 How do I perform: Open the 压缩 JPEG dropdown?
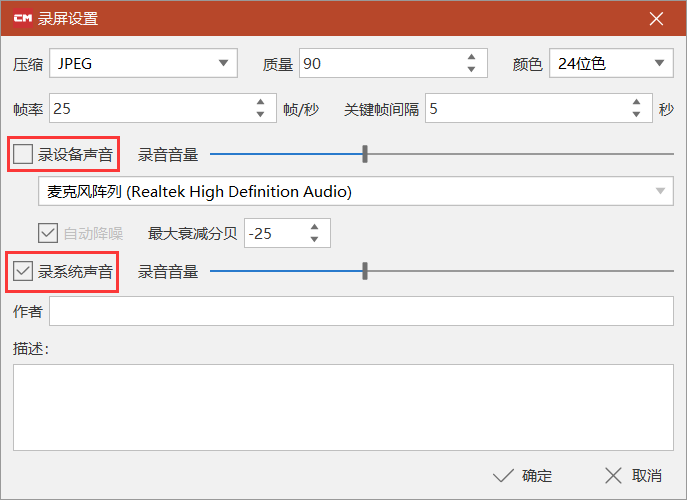(143, 64)
